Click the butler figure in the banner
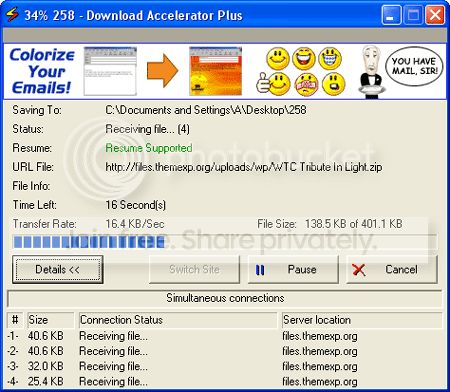Image resolution: width=450 pixels, height=392 pixels. pyautogui.click(x=371, y=72)
